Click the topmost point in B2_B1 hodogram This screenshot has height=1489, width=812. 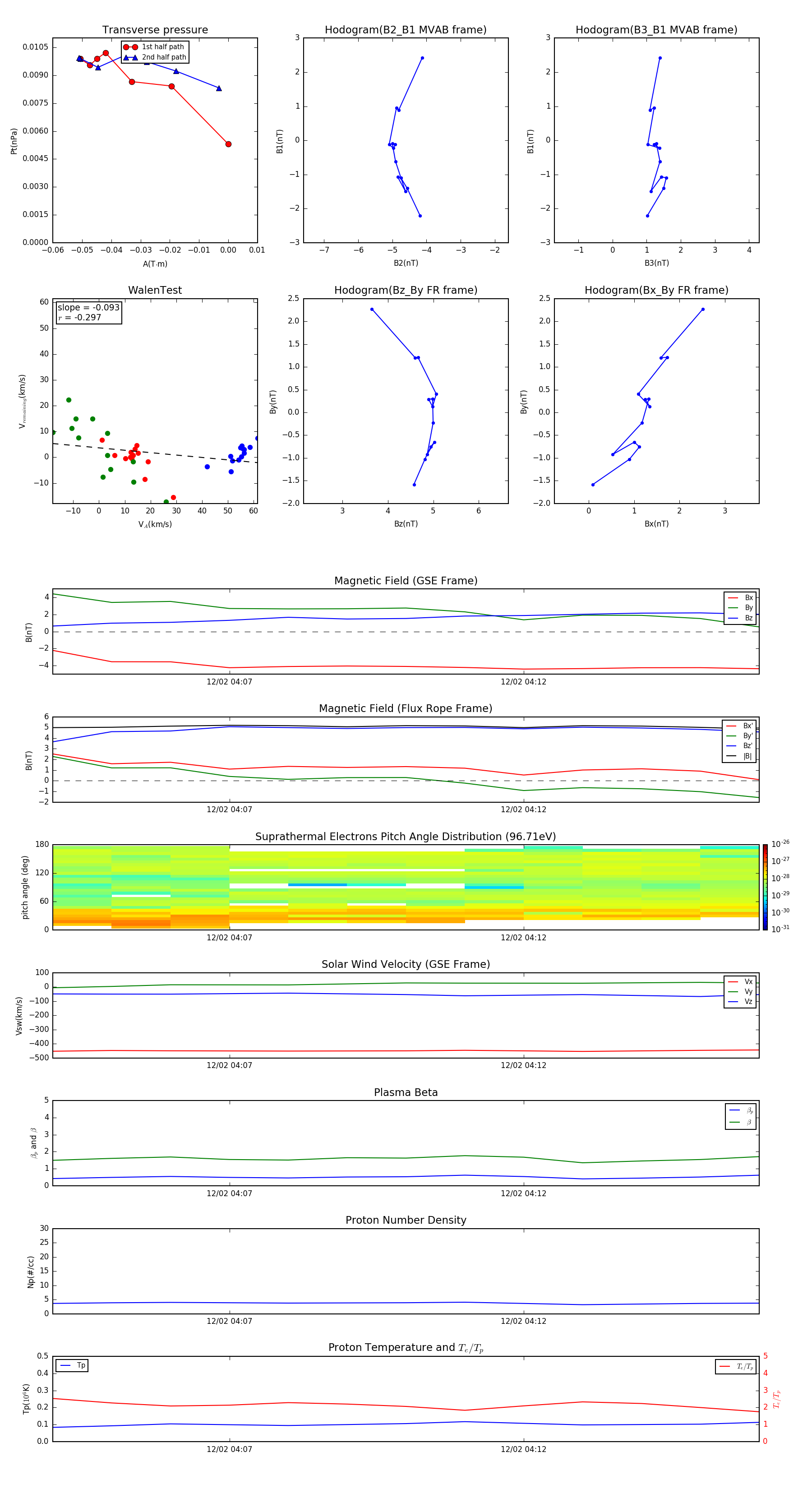[423, 58]
